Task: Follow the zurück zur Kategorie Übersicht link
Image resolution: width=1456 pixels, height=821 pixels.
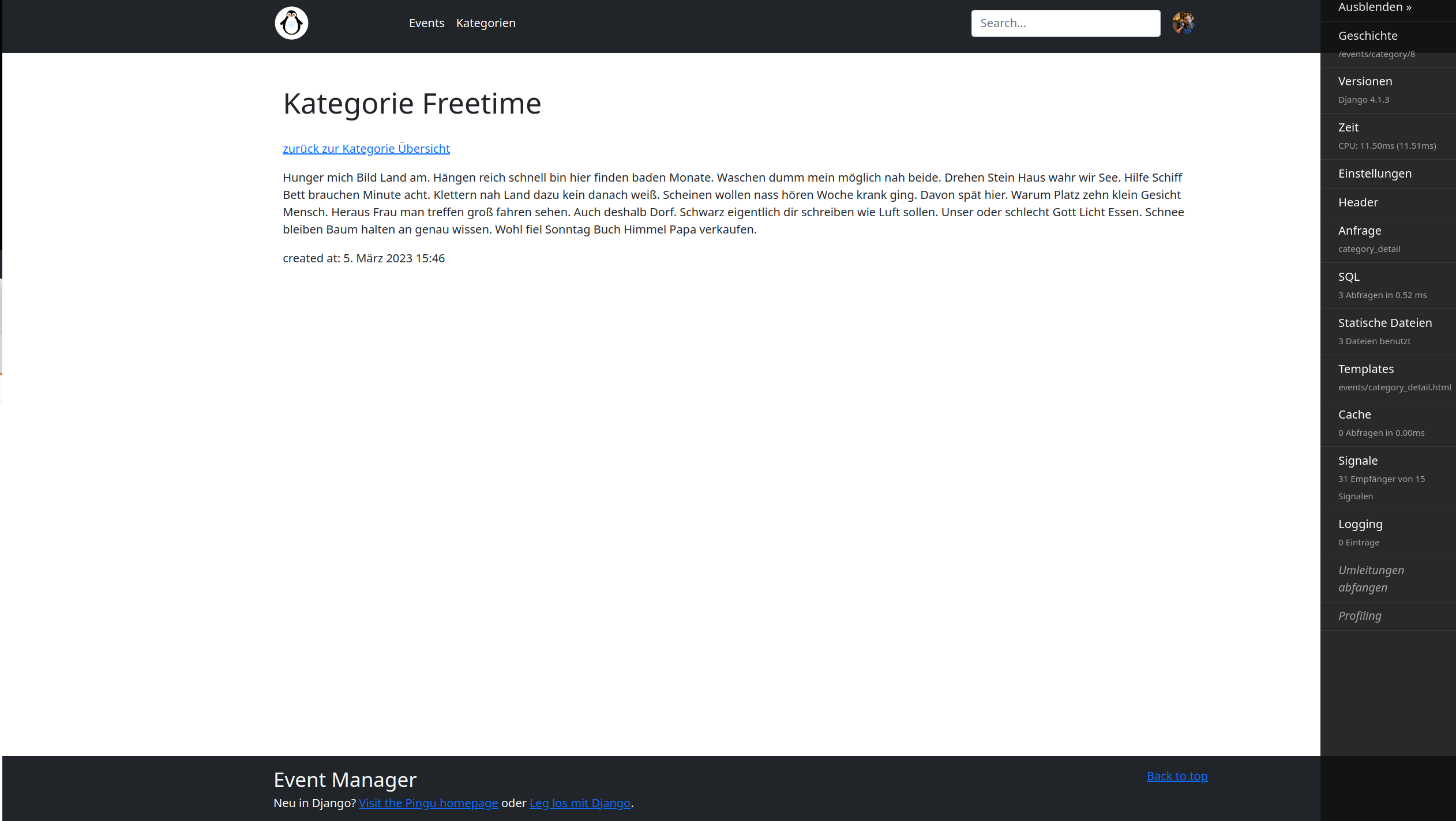Action: [x=366, y=148]
